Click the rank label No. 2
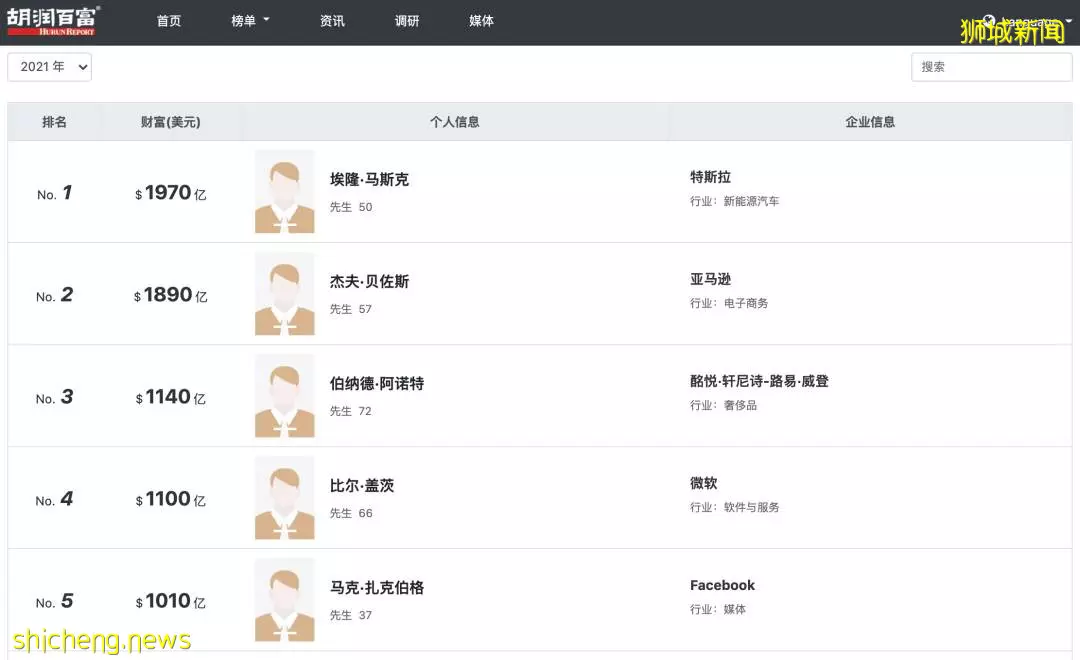 (x=54, y=295)
